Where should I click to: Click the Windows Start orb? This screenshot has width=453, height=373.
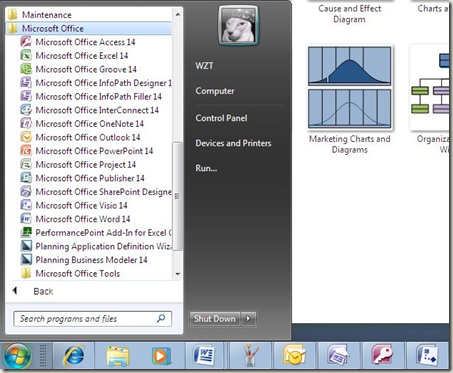coord(18,356)
